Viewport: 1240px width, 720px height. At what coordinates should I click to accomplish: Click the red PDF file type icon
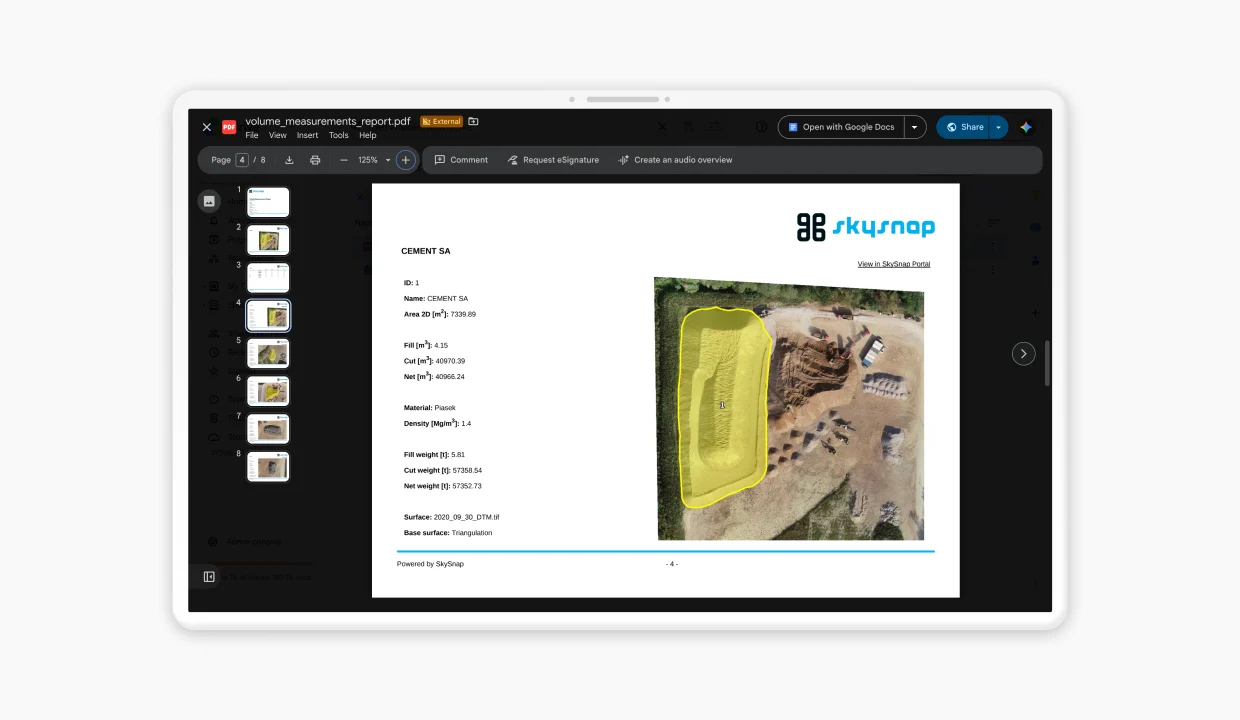pyautogui.click(x=229, y=127)
